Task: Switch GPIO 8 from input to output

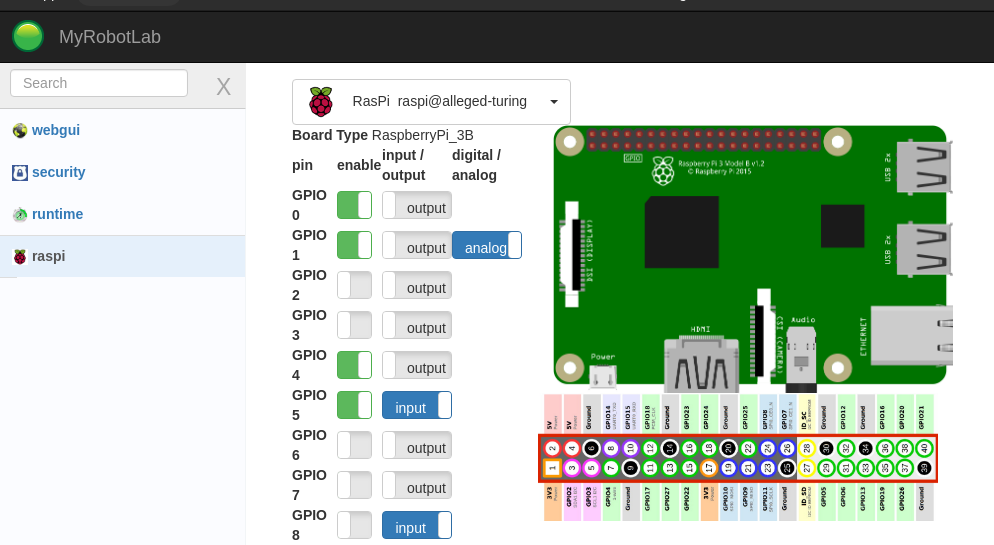Action: (x=417, y=525)
